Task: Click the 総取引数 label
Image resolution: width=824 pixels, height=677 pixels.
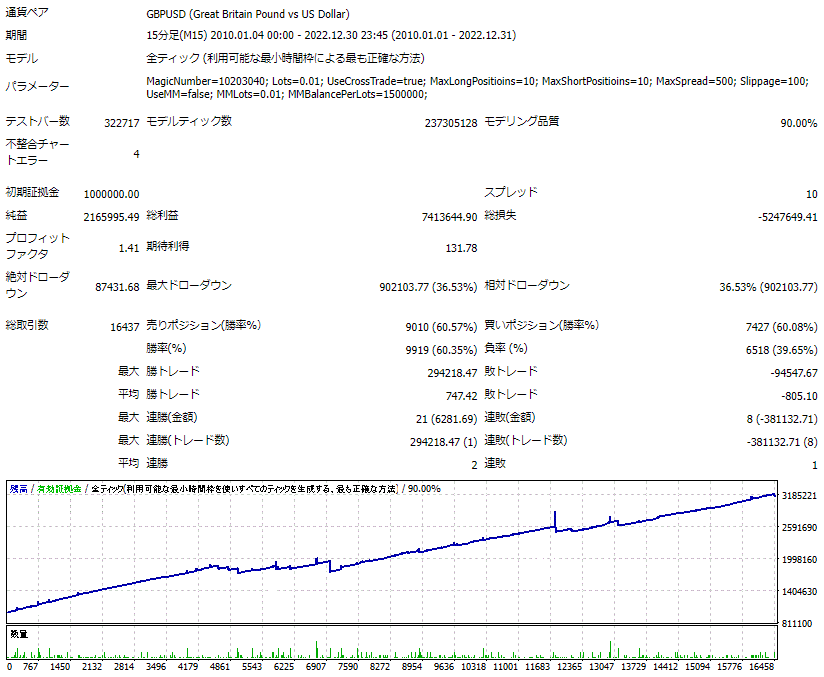Action: point(27,325)
